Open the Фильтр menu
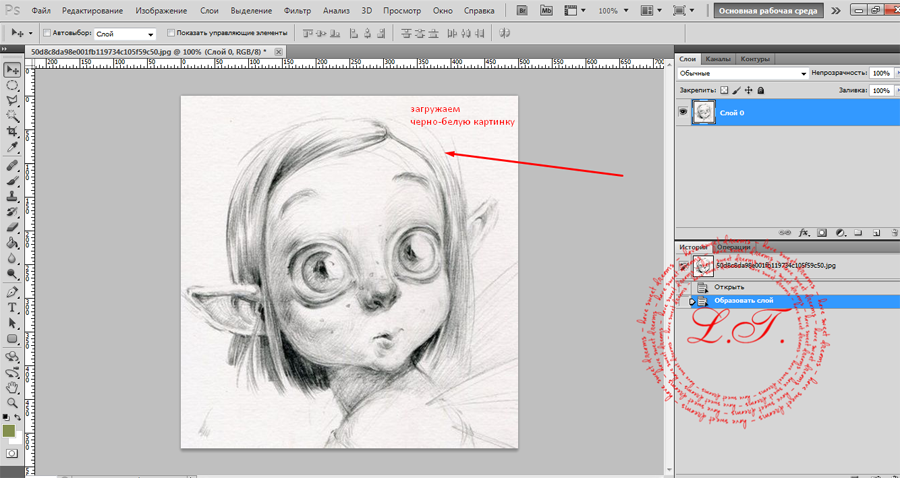 coord(297,11)
